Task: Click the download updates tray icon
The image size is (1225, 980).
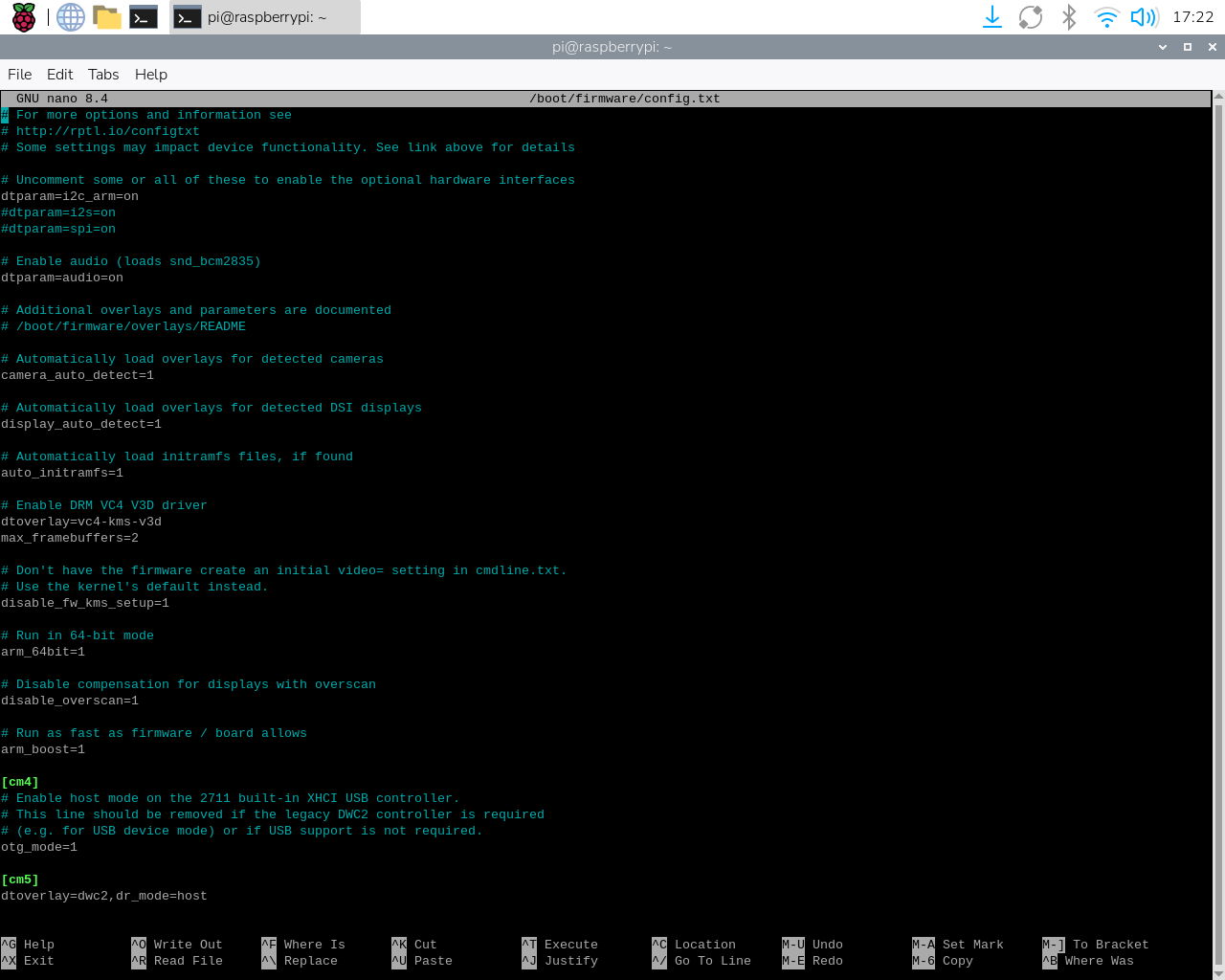Action: (x=992, y=17)
